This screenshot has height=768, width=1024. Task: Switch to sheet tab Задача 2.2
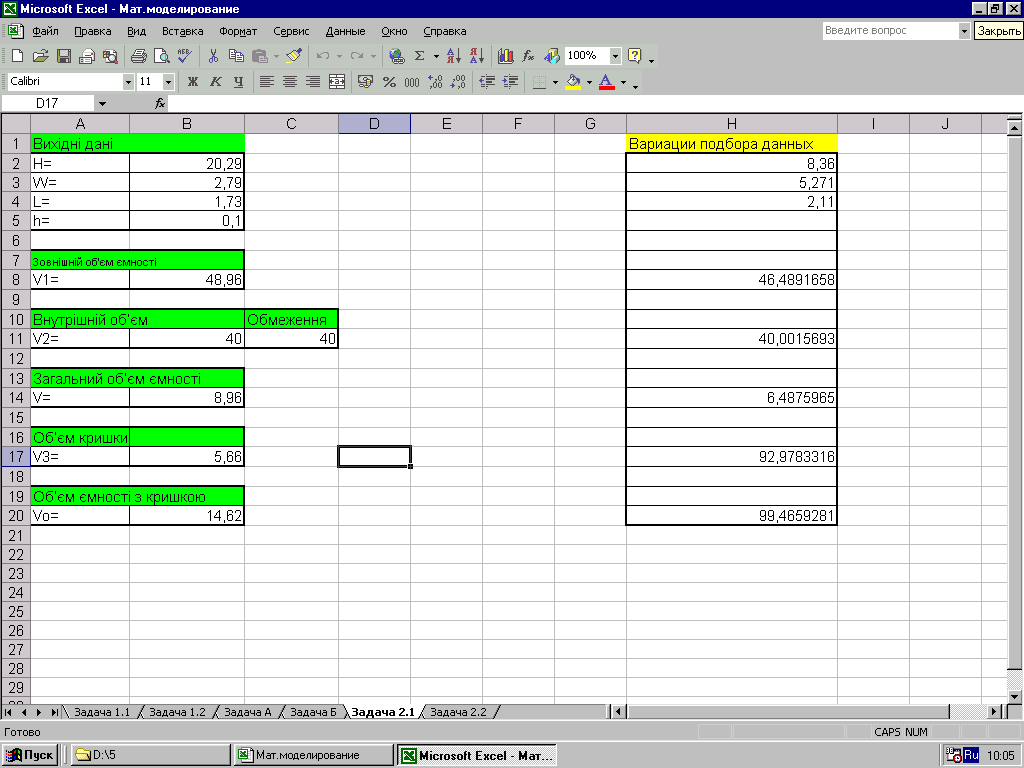[458, 712]
